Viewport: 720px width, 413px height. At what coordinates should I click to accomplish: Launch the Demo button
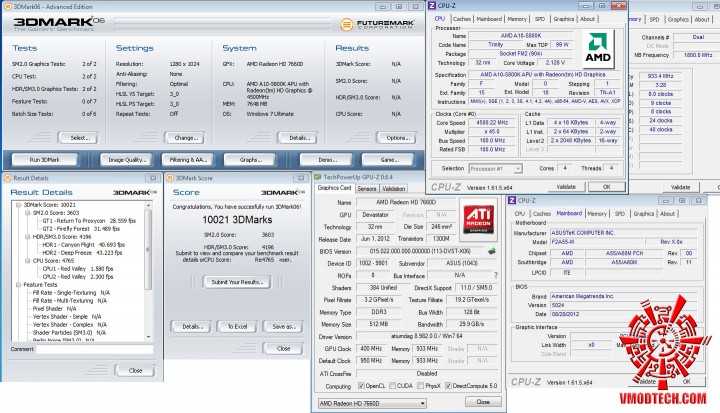click(327, 160)
